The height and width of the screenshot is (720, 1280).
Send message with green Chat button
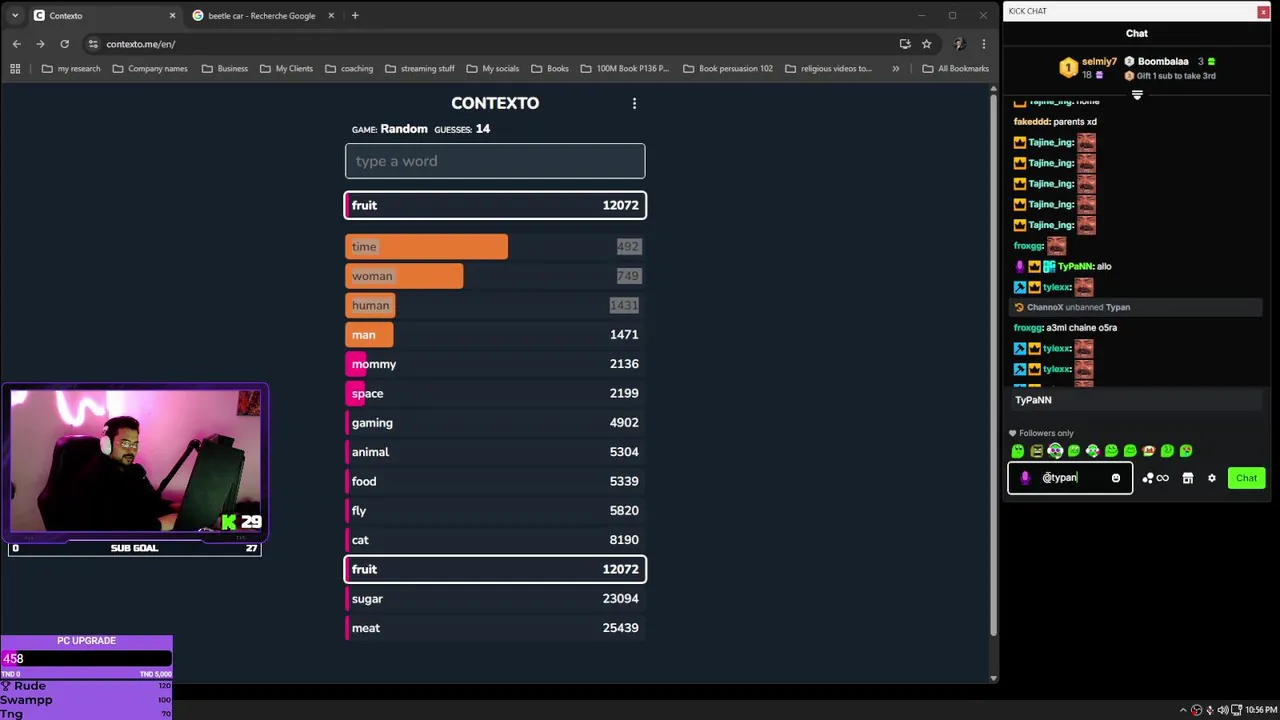(1246, 478)
